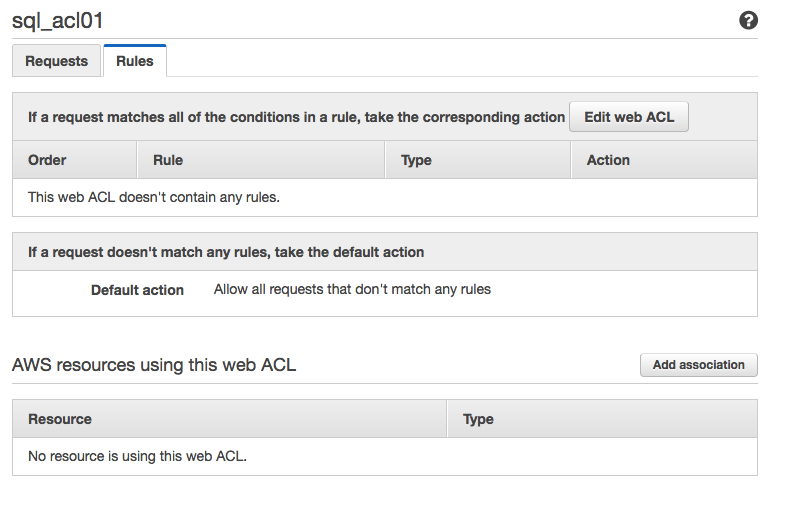The image size is (785, 517).
Task: Click the Type header in resources table
Action: click(478, 419)
